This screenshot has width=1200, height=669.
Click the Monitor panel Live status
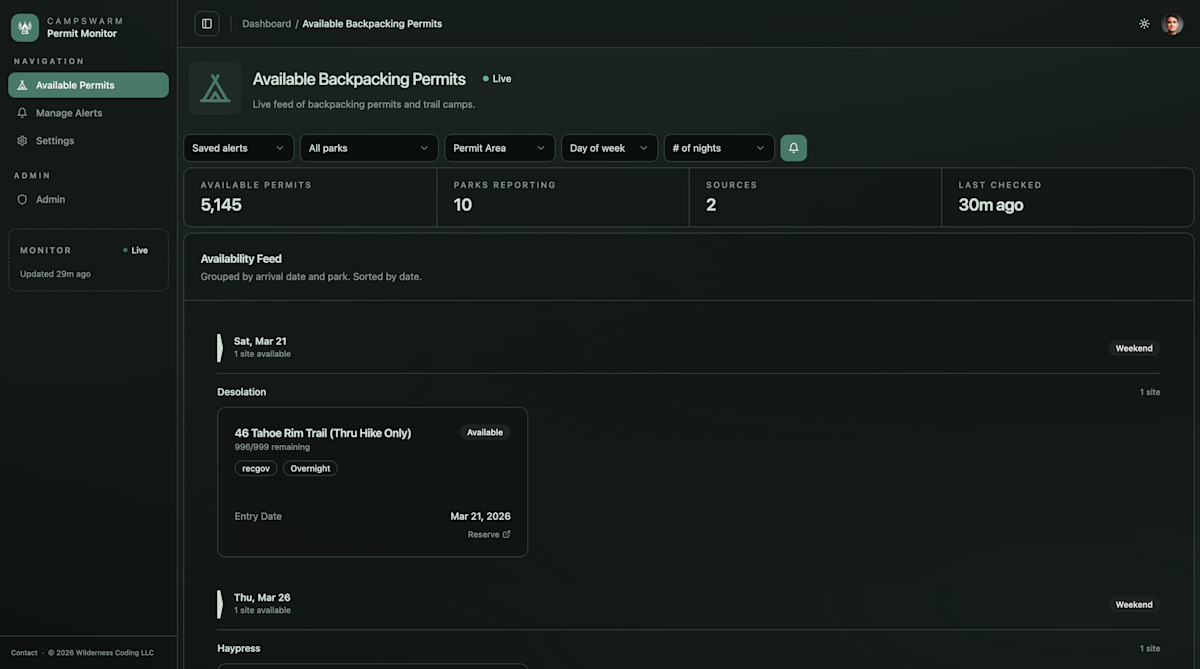coord(135,250)
